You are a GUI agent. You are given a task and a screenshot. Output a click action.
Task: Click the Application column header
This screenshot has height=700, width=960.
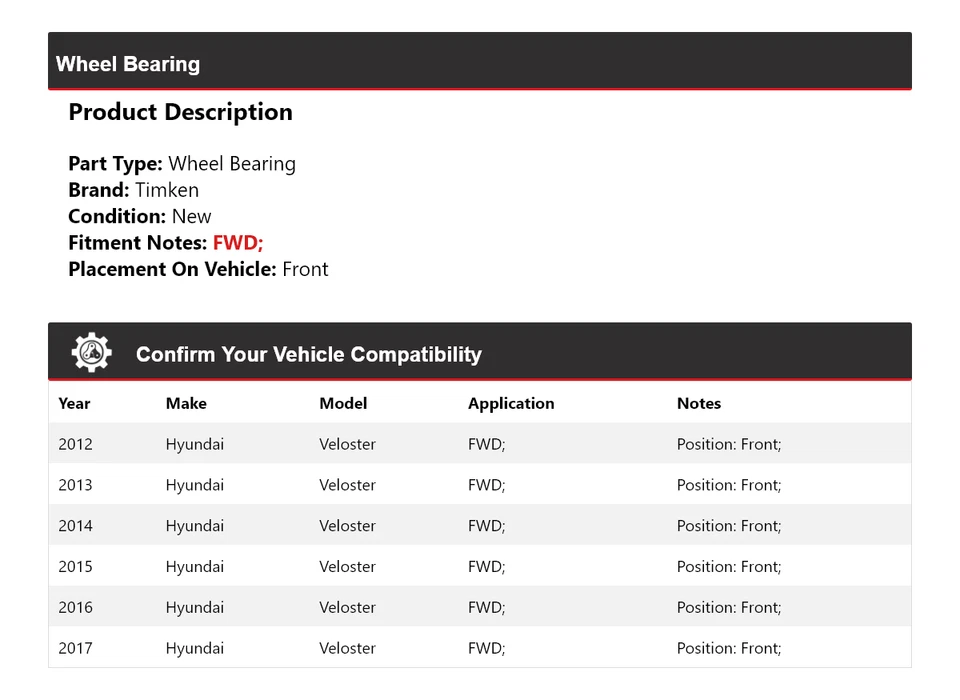[x=511, y=403]
